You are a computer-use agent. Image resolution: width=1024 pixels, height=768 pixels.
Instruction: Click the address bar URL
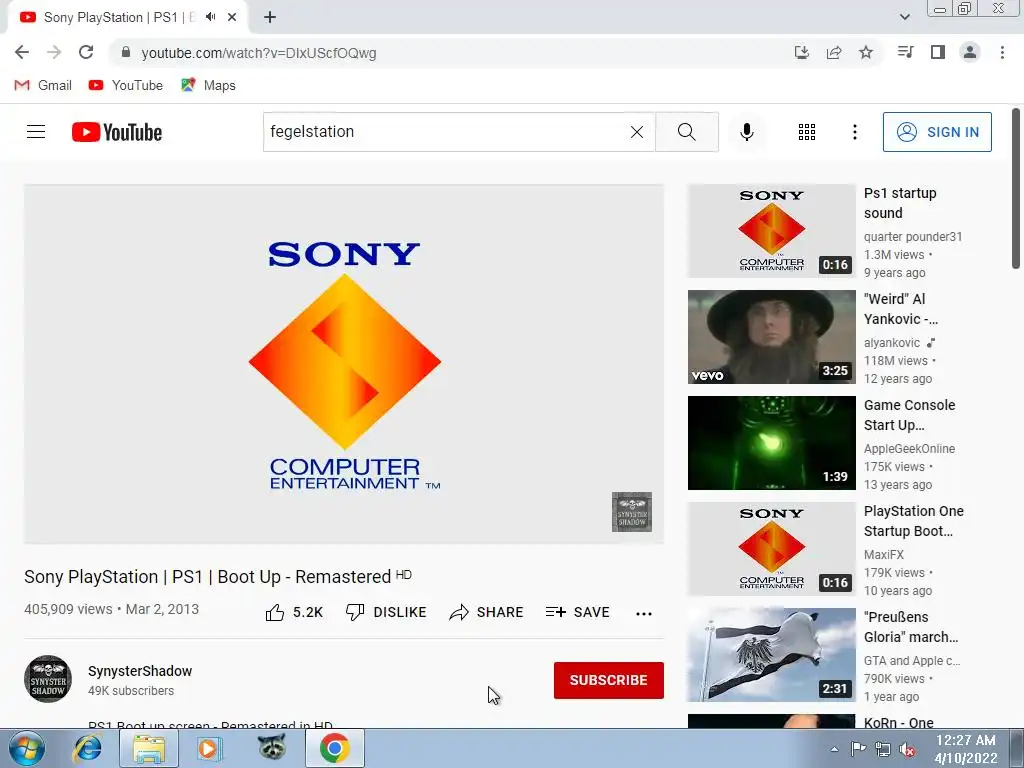coord(259,53)
